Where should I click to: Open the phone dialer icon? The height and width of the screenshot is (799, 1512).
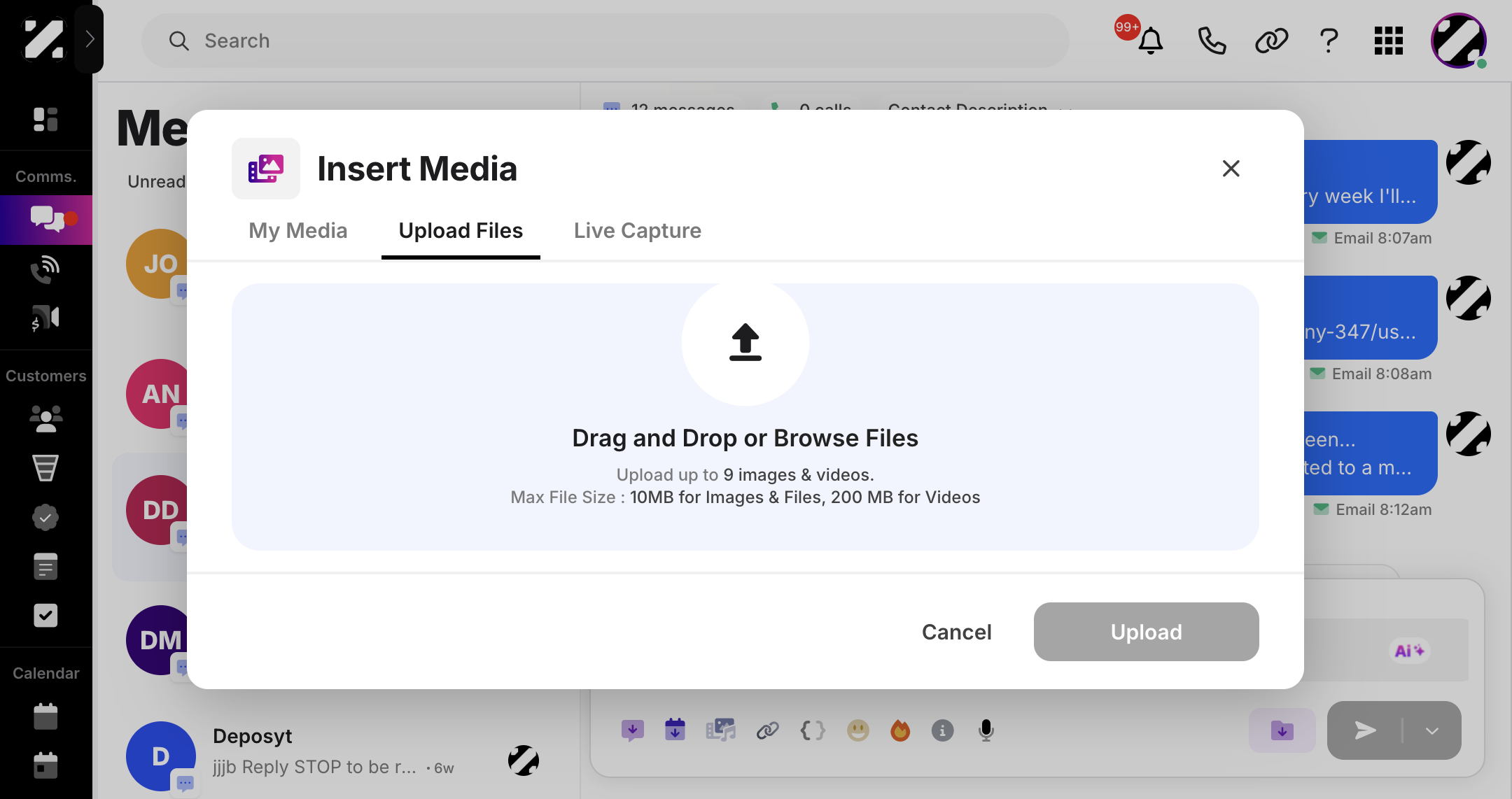(x=1212, y=41)
